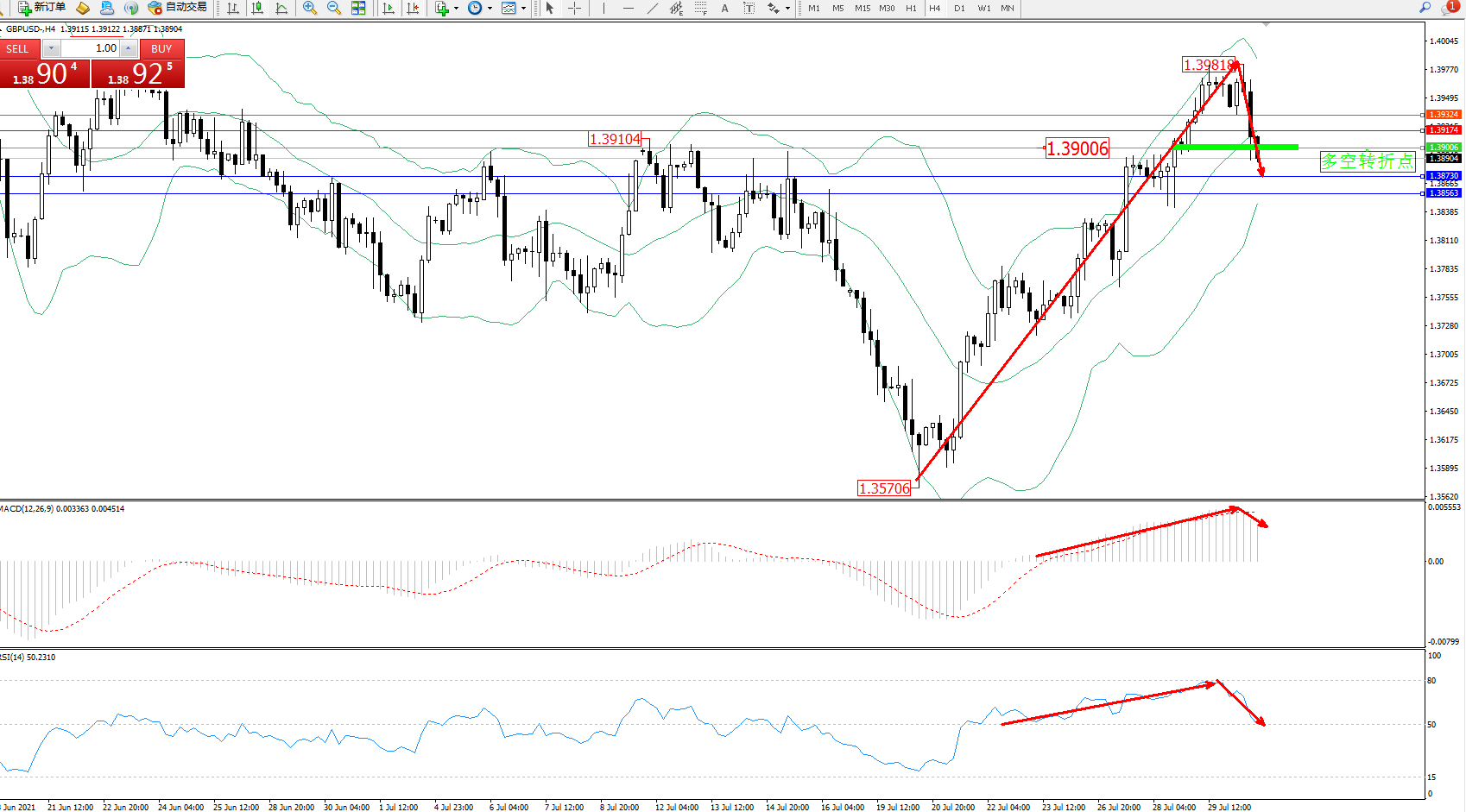Expand the periods clock dropdown arrow
This screenshot has width=1466, height=812.
(x=490, y=9)
